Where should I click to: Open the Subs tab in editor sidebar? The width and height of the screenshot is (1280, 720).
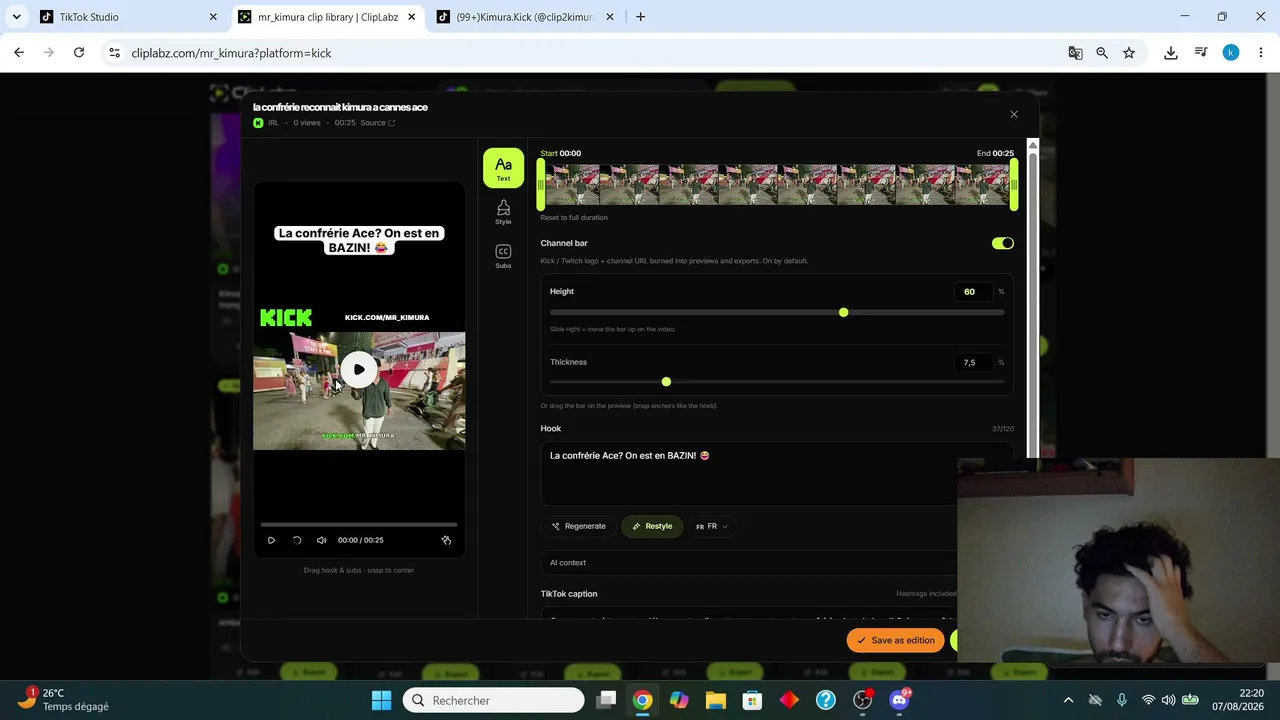click(503, 256)
